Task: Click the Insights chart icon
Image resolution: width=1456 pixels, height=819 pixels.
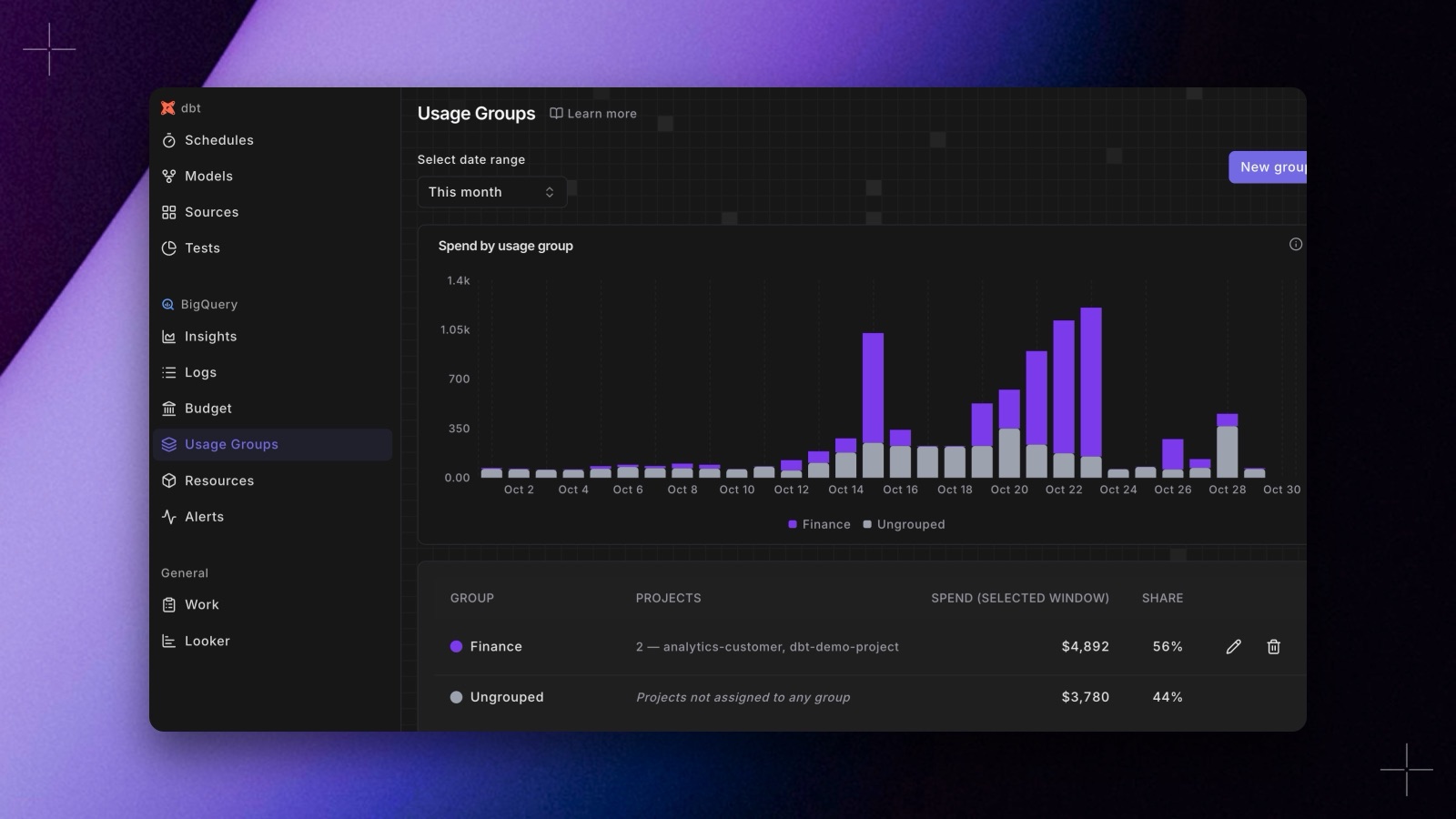Action: click(x=168, y=337)
